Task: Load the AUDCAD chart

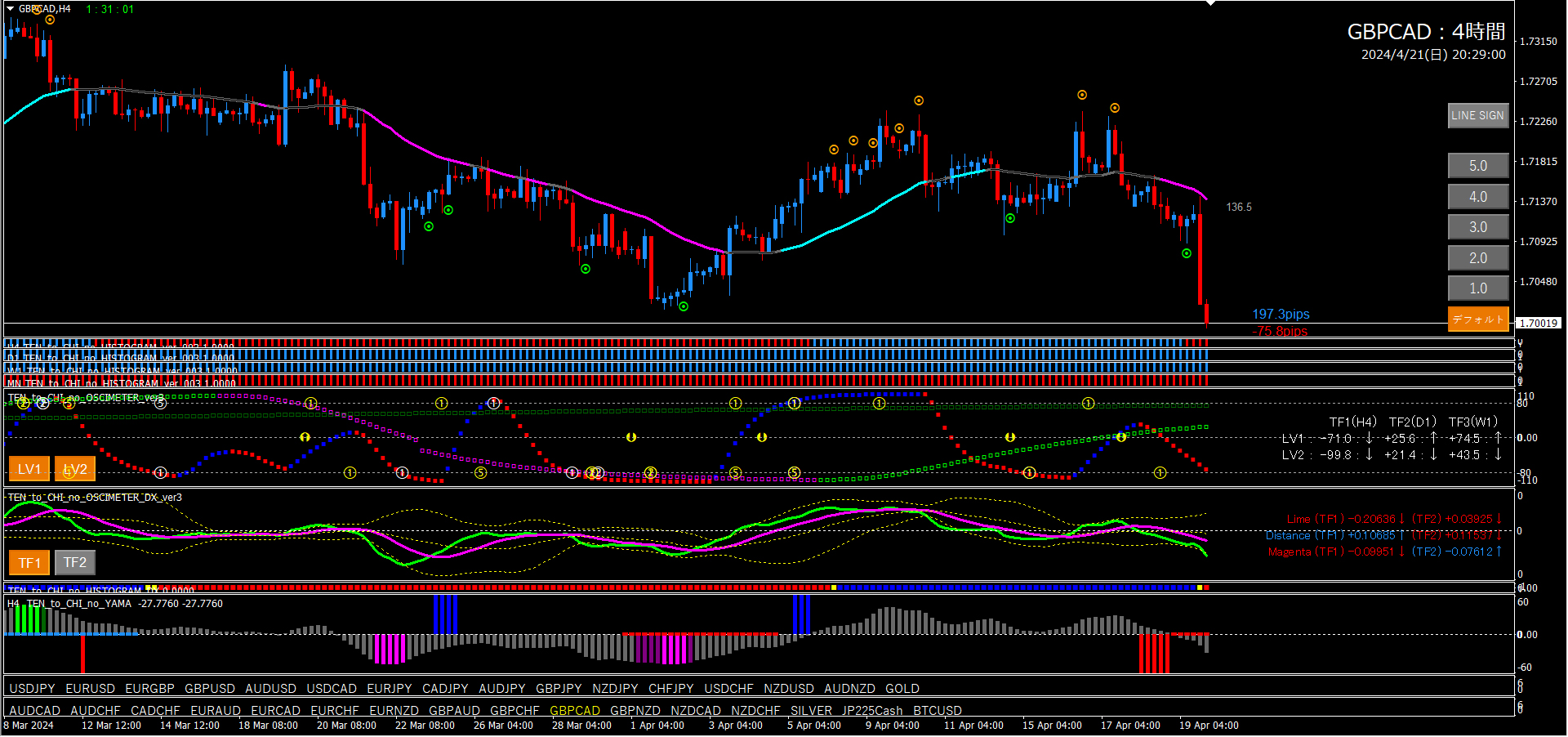Action: click(x=35, y=711)
